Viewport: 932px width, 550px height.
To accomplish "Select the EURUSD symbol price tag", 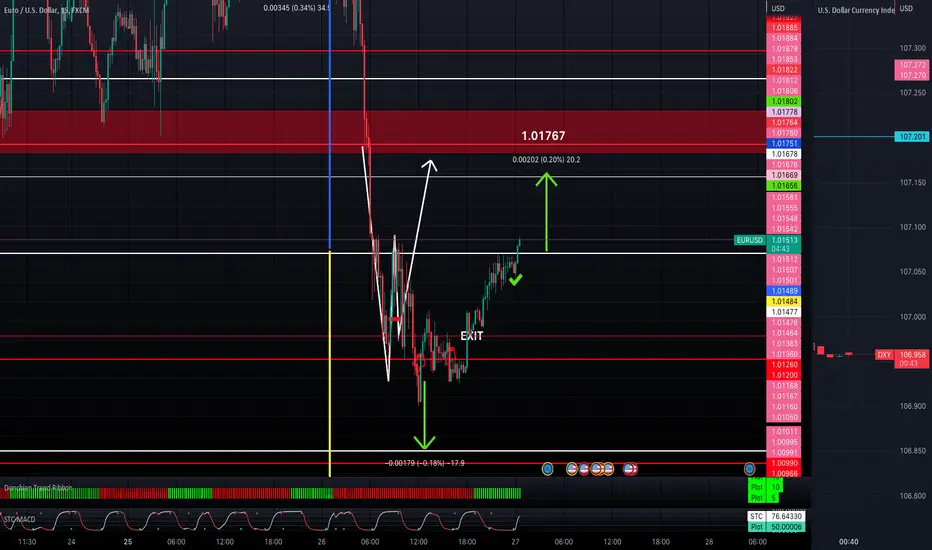I will [750, 240].
